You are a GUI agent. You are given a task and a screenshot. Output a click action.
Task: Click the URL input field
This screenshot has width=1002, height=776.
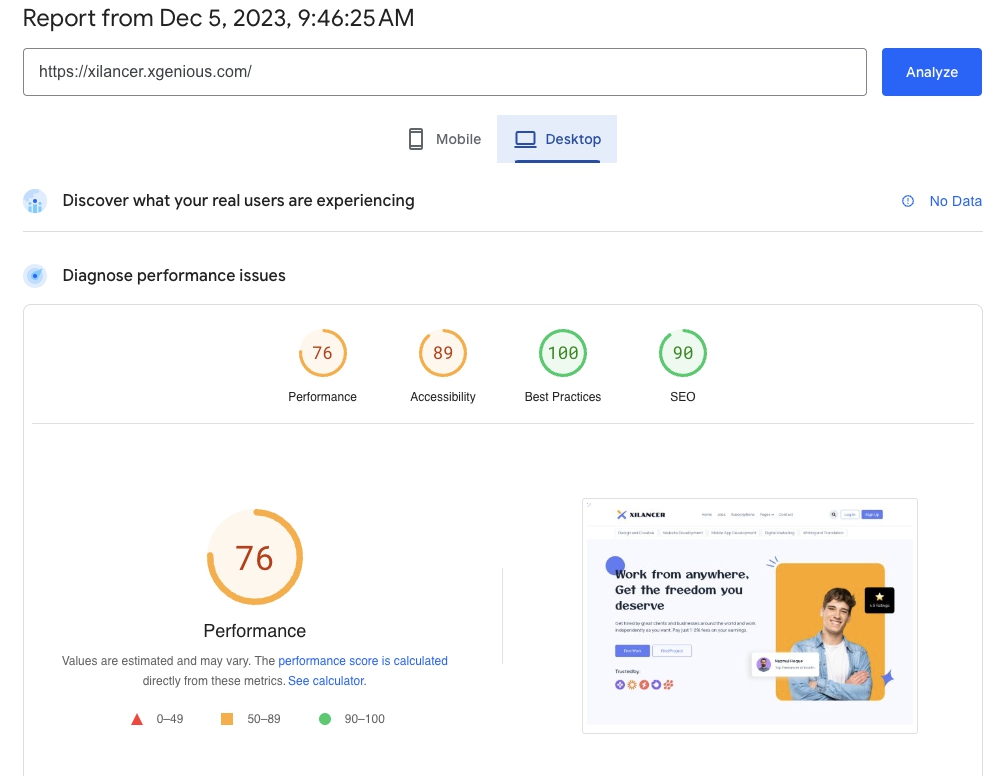coord(445,72)
